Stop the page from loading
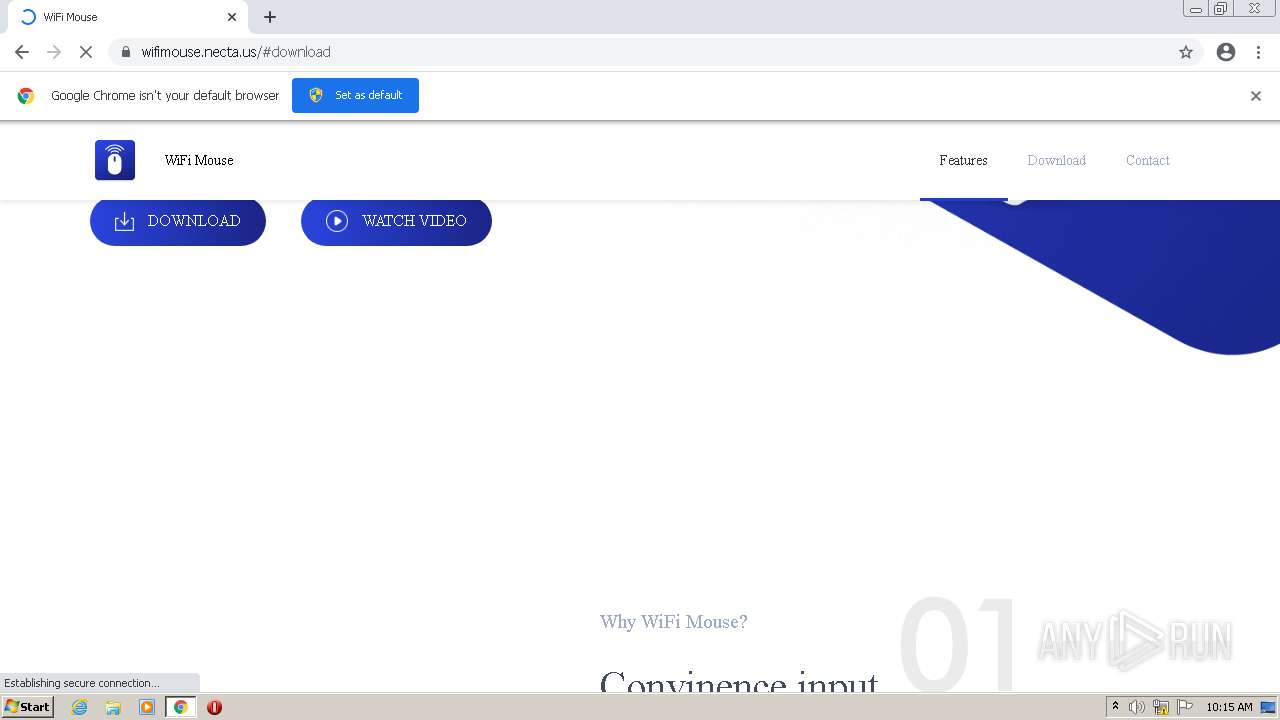Viewport: 1280px width, 720px height. [86, 52]
